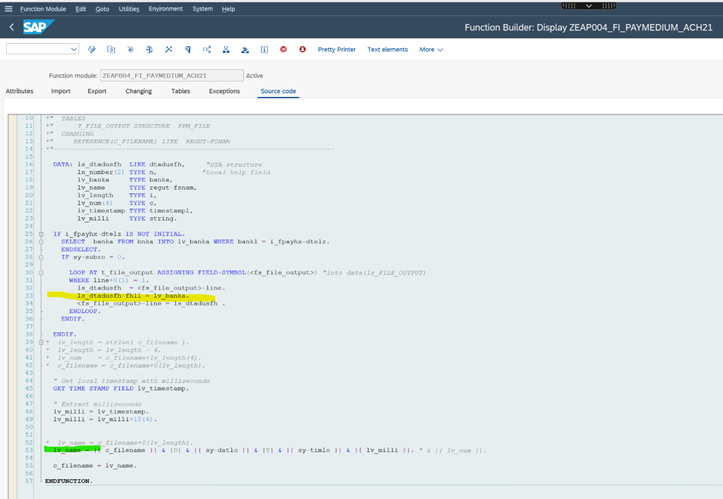The width and height of the screenshot is (723, 499).
Task: Expand the More toolbar menu
Action: coord(431,49)
